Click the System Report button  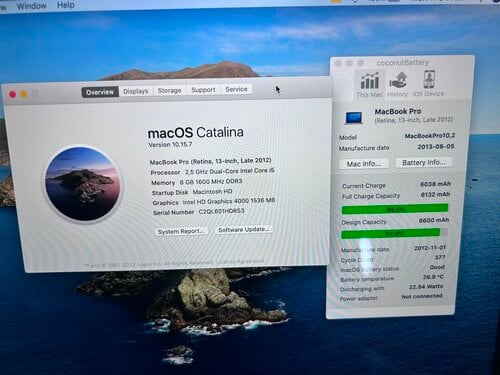181,231
